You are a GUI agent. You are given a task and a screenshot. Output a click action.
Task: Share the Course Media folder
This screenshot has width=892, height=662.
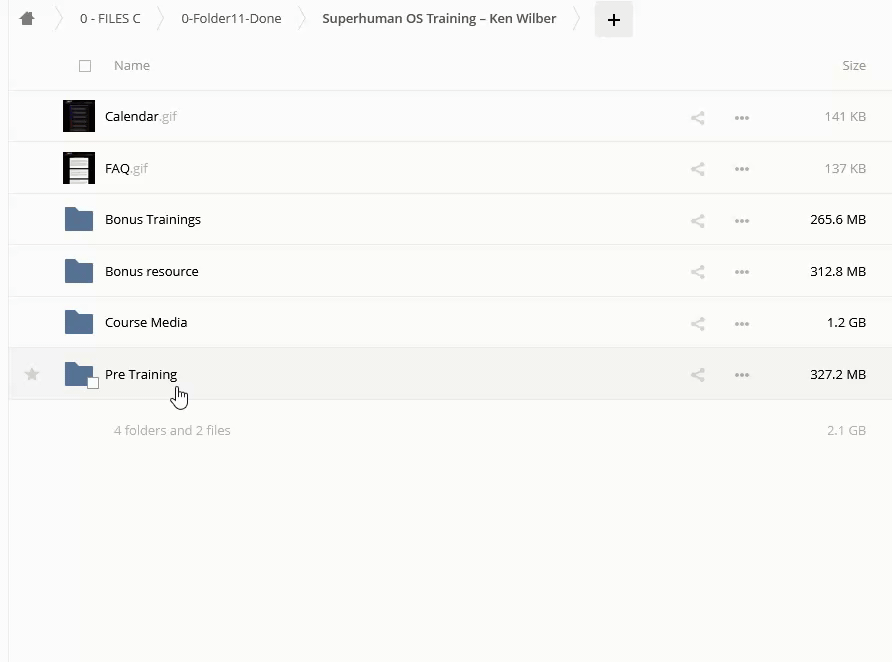tap(698, 323)
